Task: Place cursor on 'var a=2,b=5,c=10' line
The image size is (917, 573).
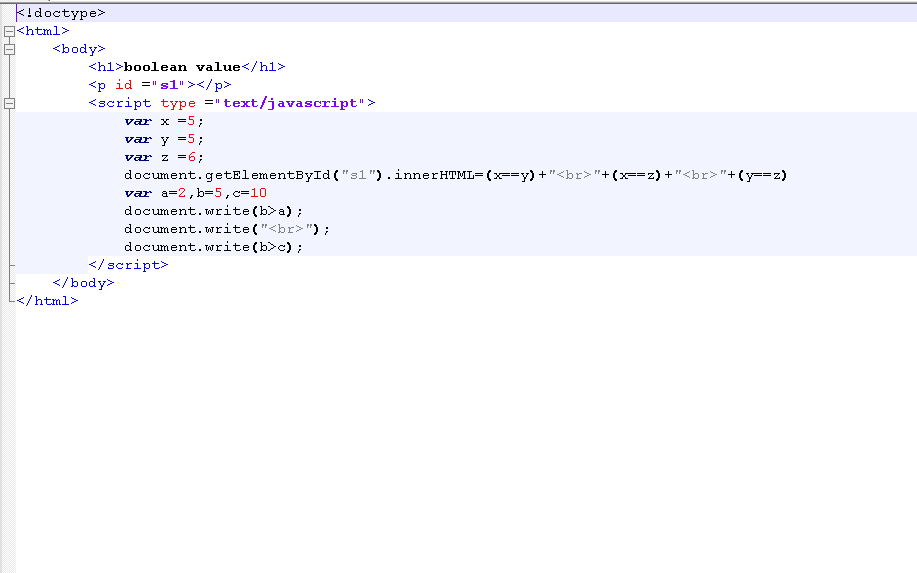Action: 195,193
